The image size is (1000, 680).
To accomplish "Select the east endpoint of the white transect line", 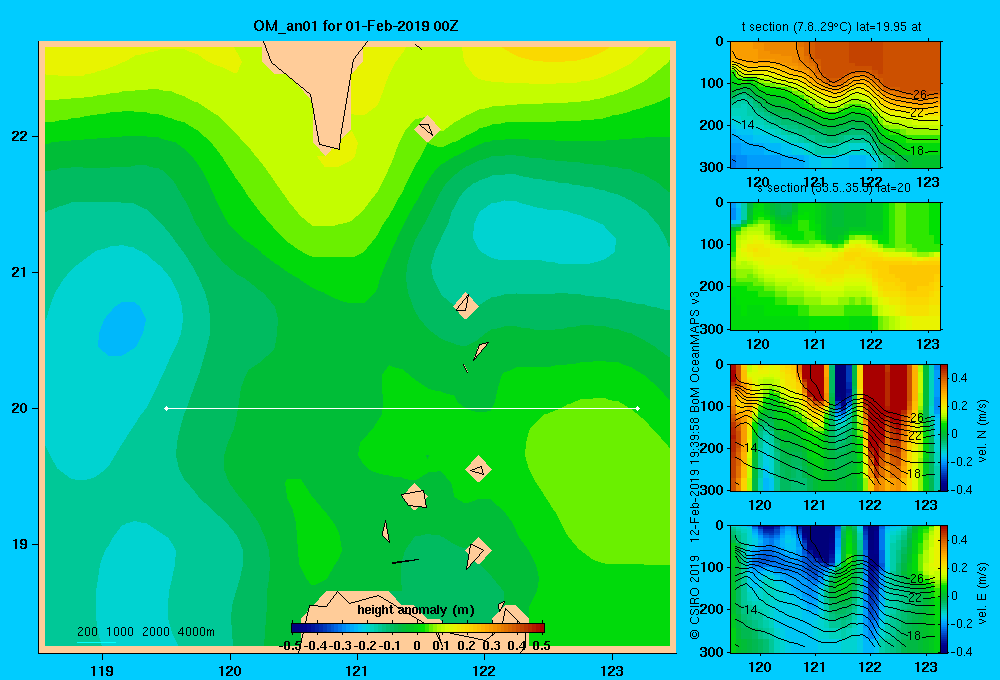I will [x=637, y=408].
